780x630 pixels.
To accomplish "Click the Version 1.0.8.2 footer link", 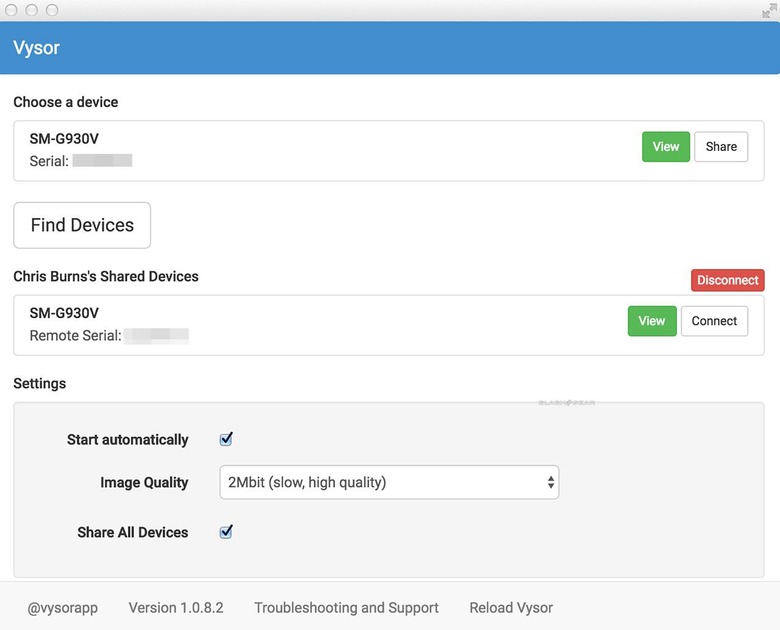I will point(176,608).
